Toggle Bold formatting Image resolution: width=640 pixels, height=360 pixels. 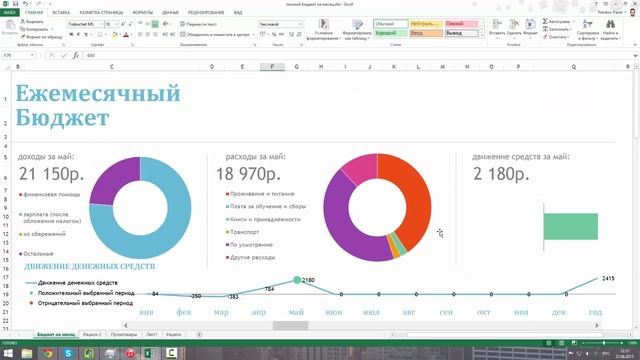(x=71, y=35)
